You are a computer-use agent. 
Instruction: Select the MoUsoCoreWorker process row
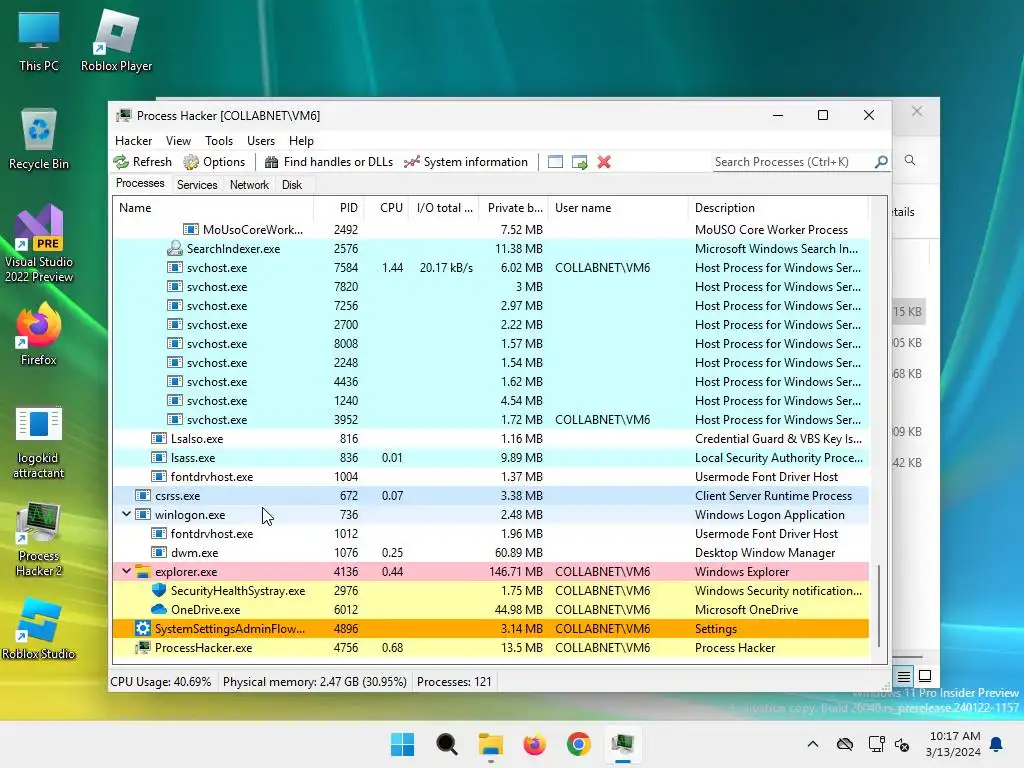point(491,230)
